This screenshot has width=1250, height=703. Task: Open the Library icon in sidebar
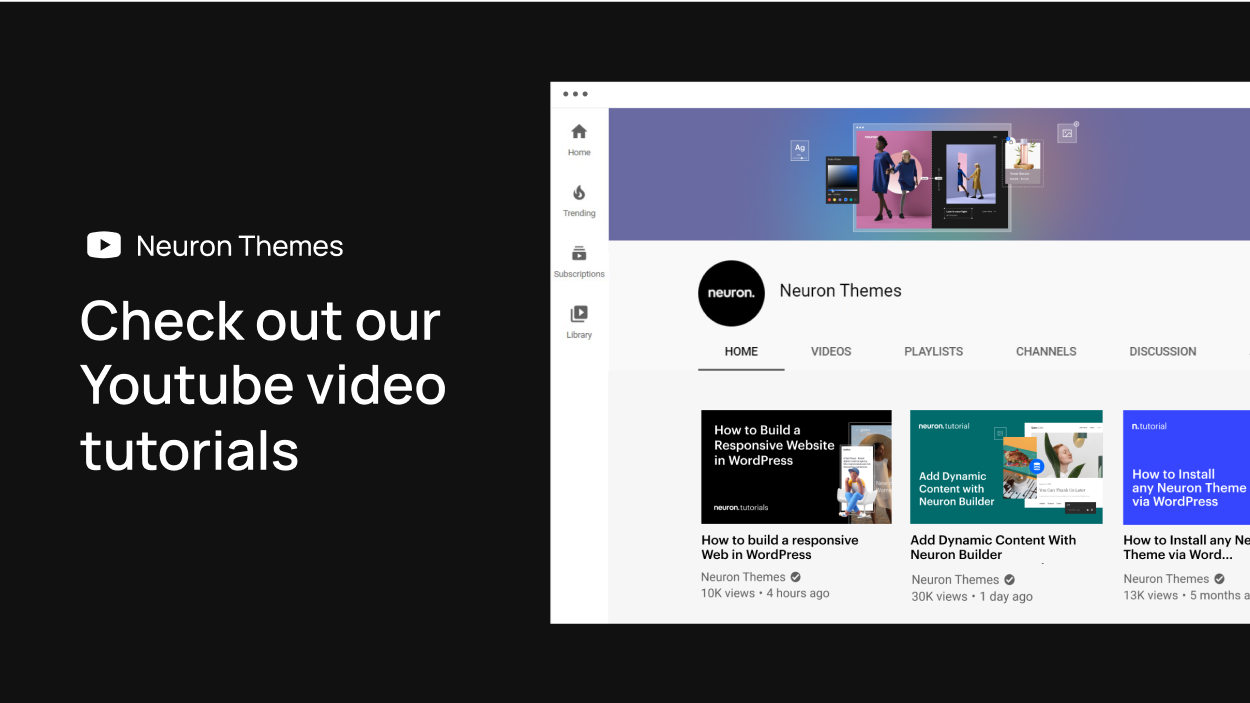[x=579, y=314]
